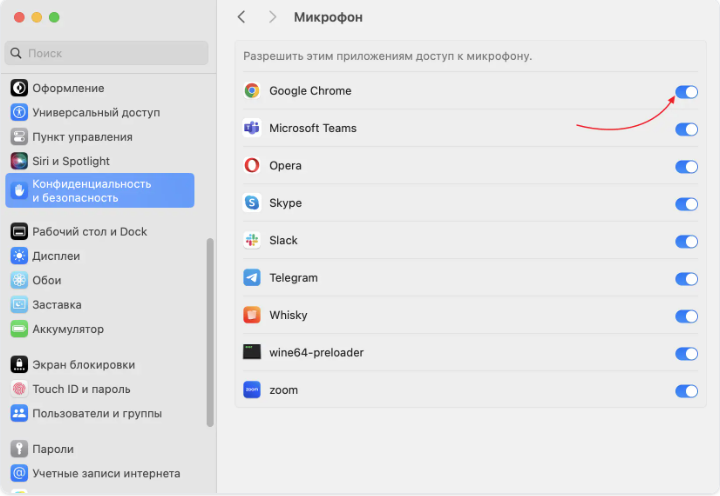Click the Siri и Spotlight icon
This screenshot has width=720, height=496.
(x=19, y=161)
